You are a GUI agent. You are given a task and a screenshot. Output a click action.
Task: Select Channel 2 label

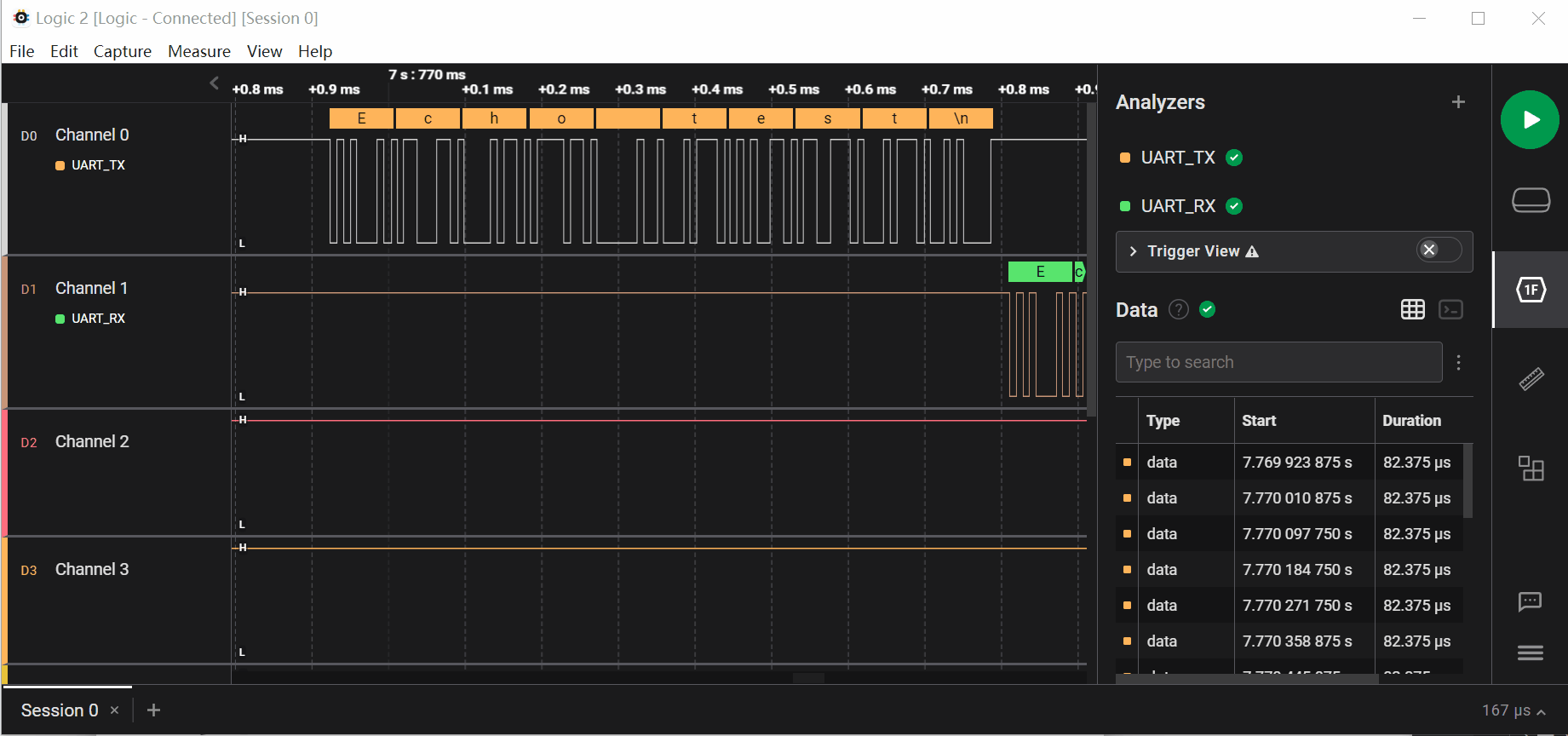(92, 441)
